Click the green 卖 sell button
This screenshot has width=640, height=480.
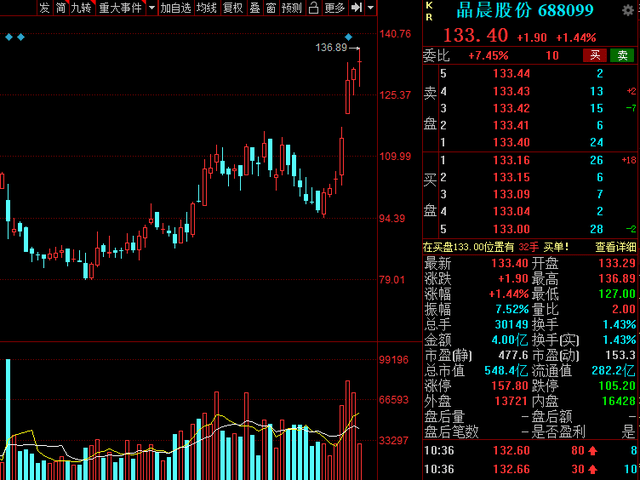(622, 55)
